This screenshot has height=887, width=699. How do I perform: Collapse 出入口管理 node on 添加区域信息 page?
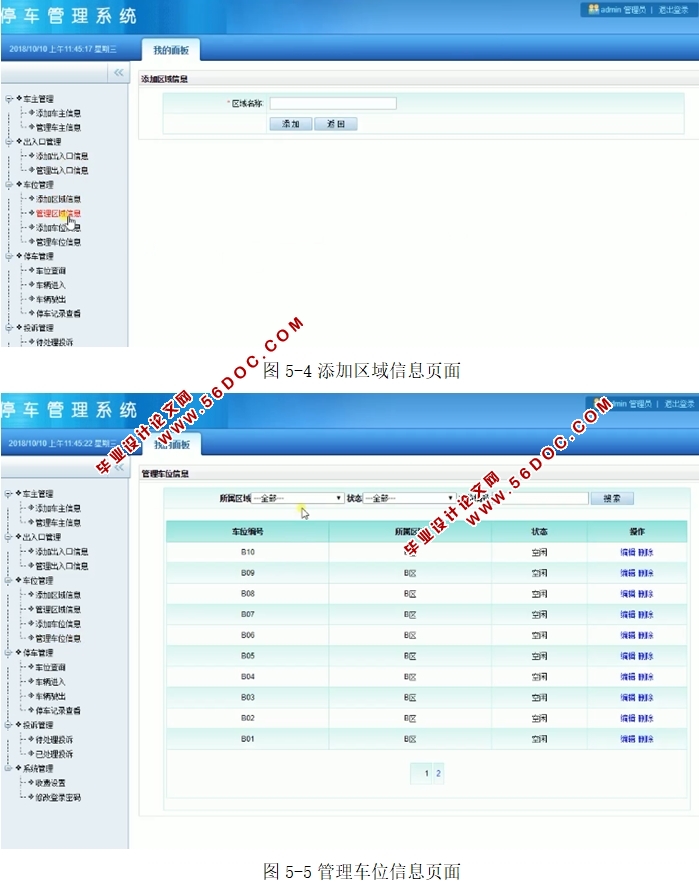click(x=8, y=141)
